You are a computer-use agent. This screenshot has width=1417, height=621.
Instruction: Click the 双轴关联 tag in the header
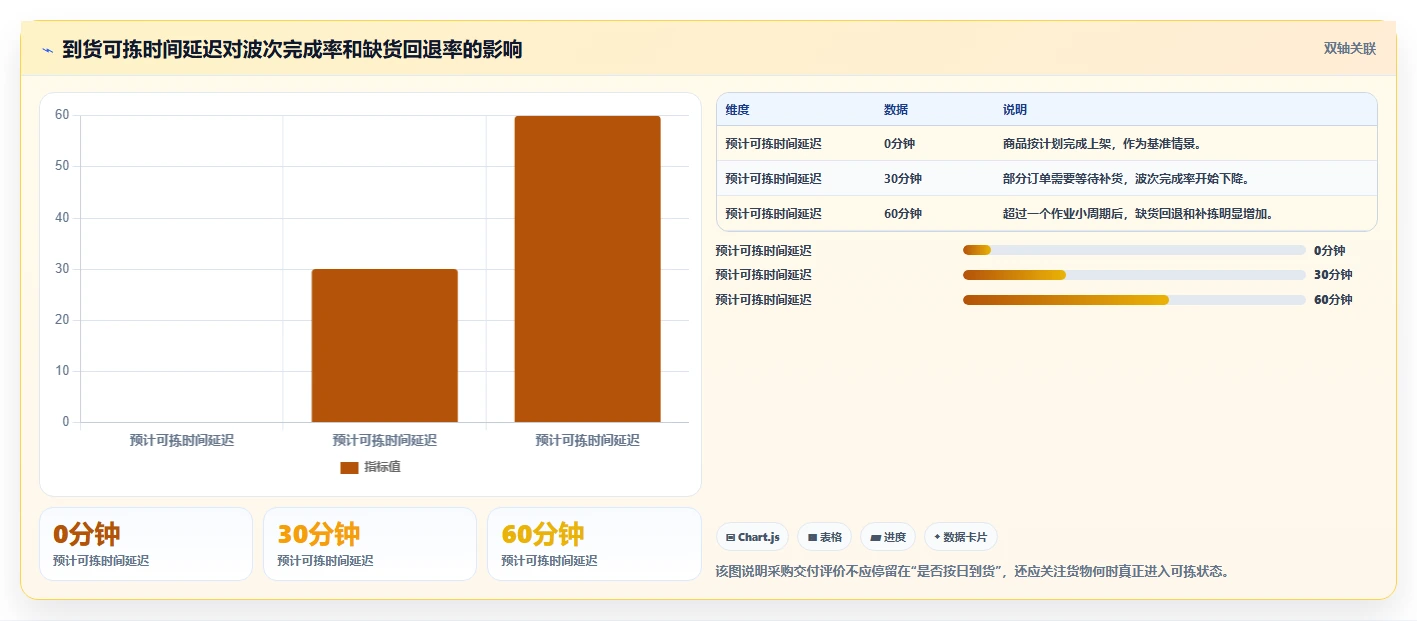pyautogui.click(x=1350, y=48)
